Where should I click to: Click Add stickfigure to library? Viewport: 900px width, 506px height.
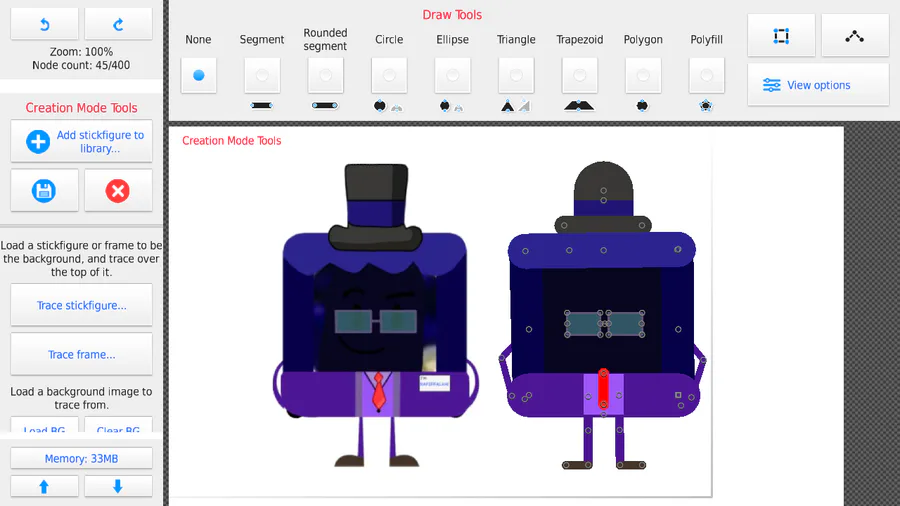click(x=81, y=141)
